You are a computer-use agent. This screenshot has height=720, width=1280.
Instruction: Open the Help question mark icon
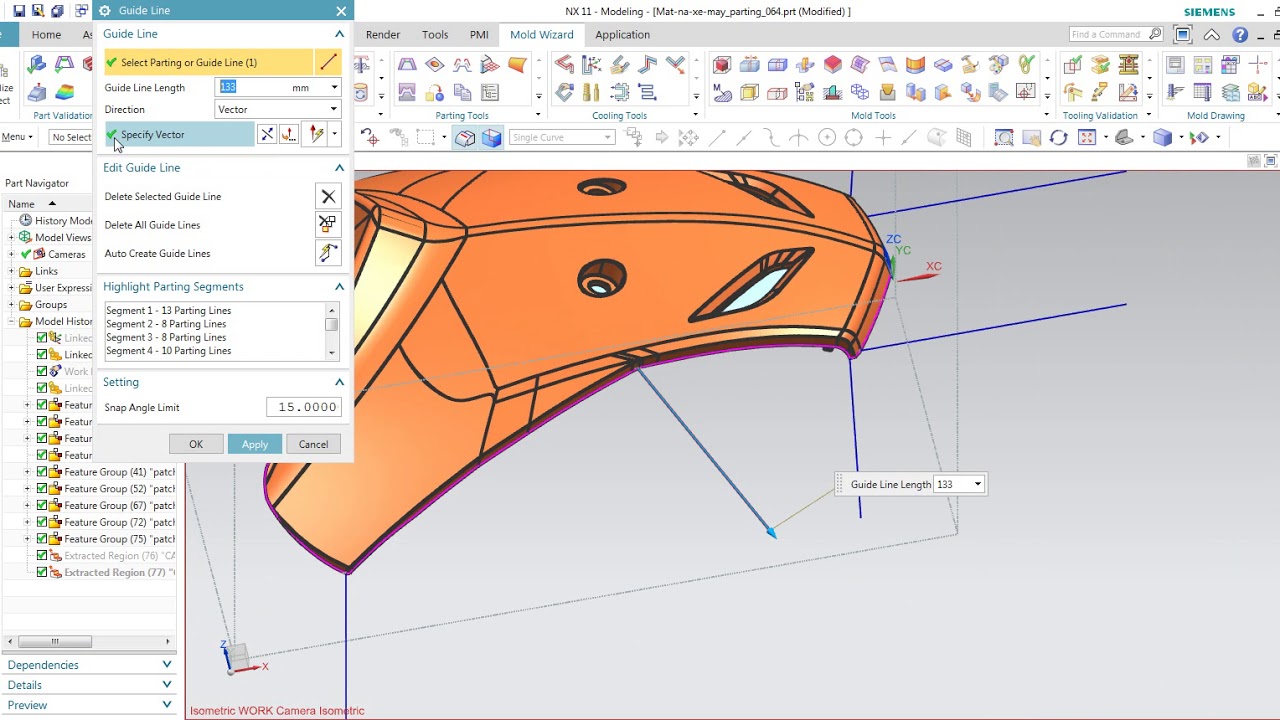tap(1240, 34)
